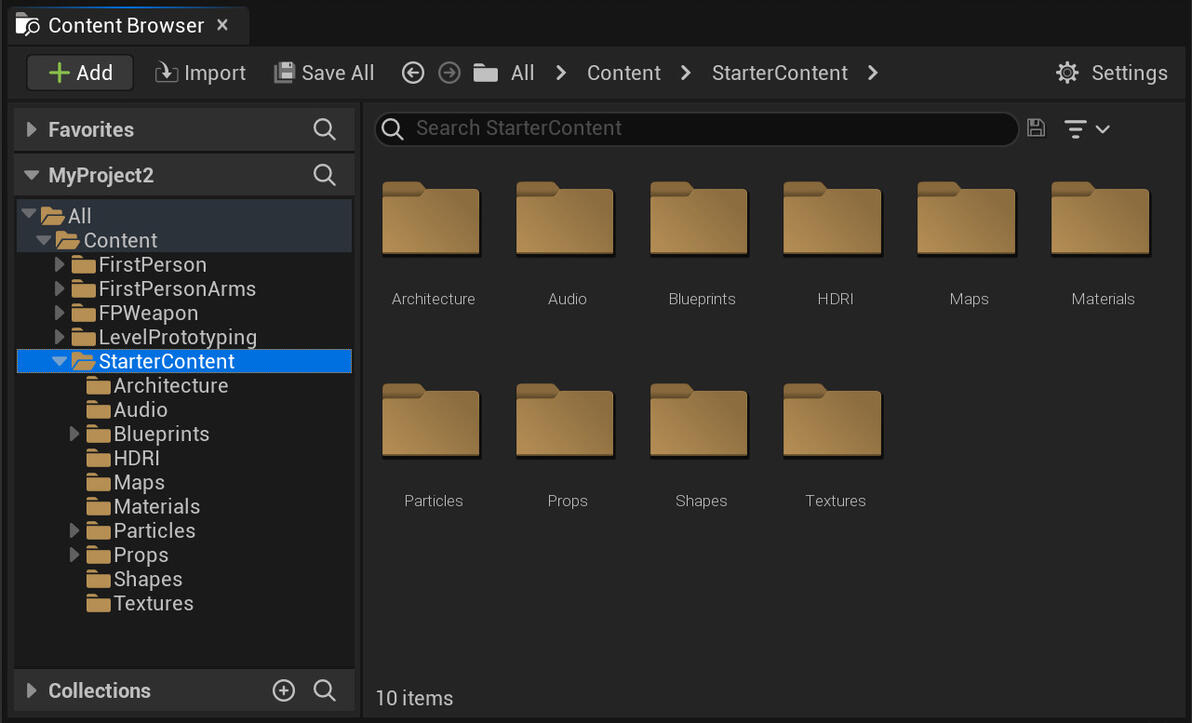
Task: Click the search icon in Favorites header
Action: [324, 129]
